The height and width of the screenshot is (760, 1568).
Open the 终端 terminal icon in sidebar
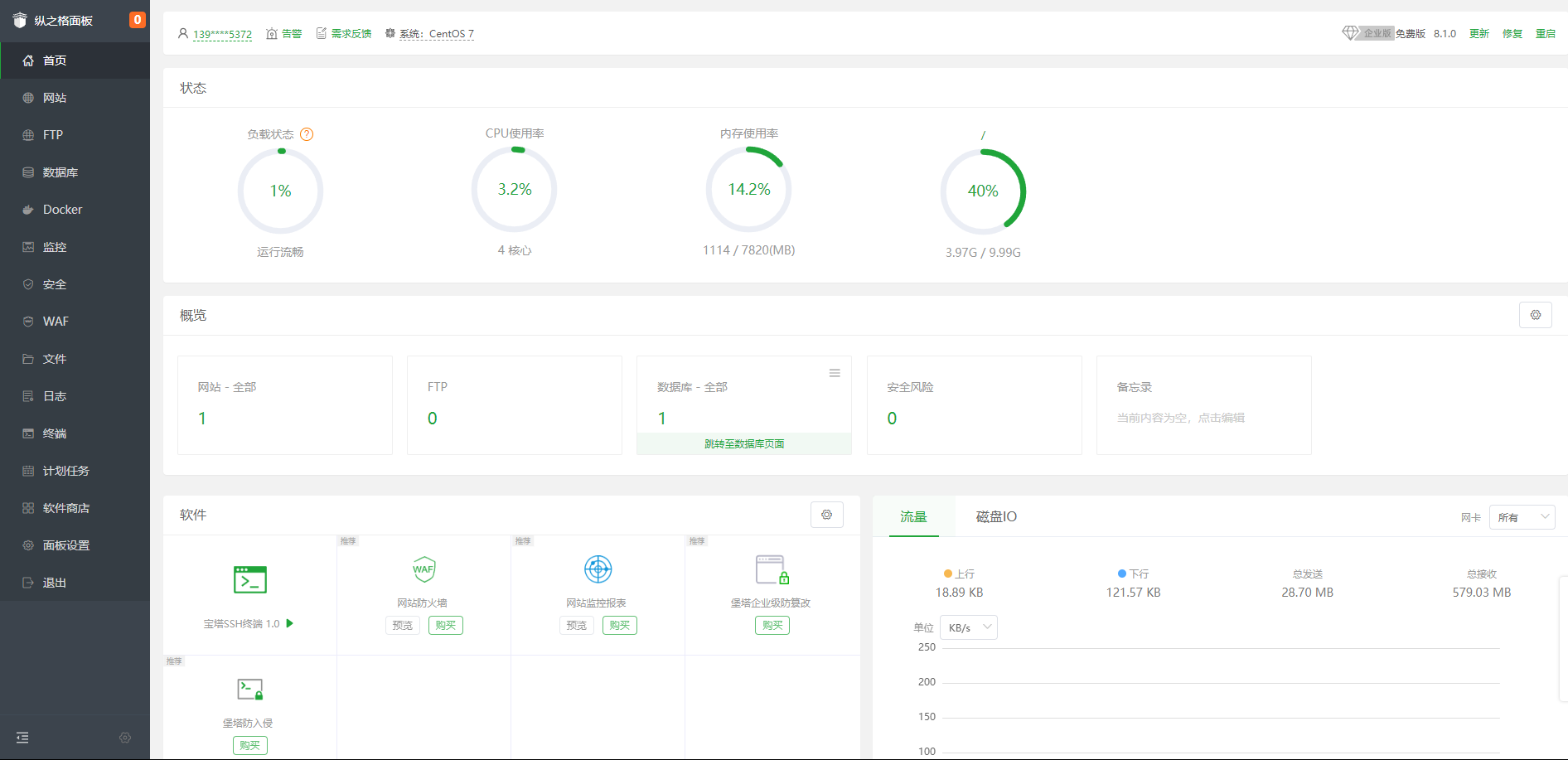point(28,433)
